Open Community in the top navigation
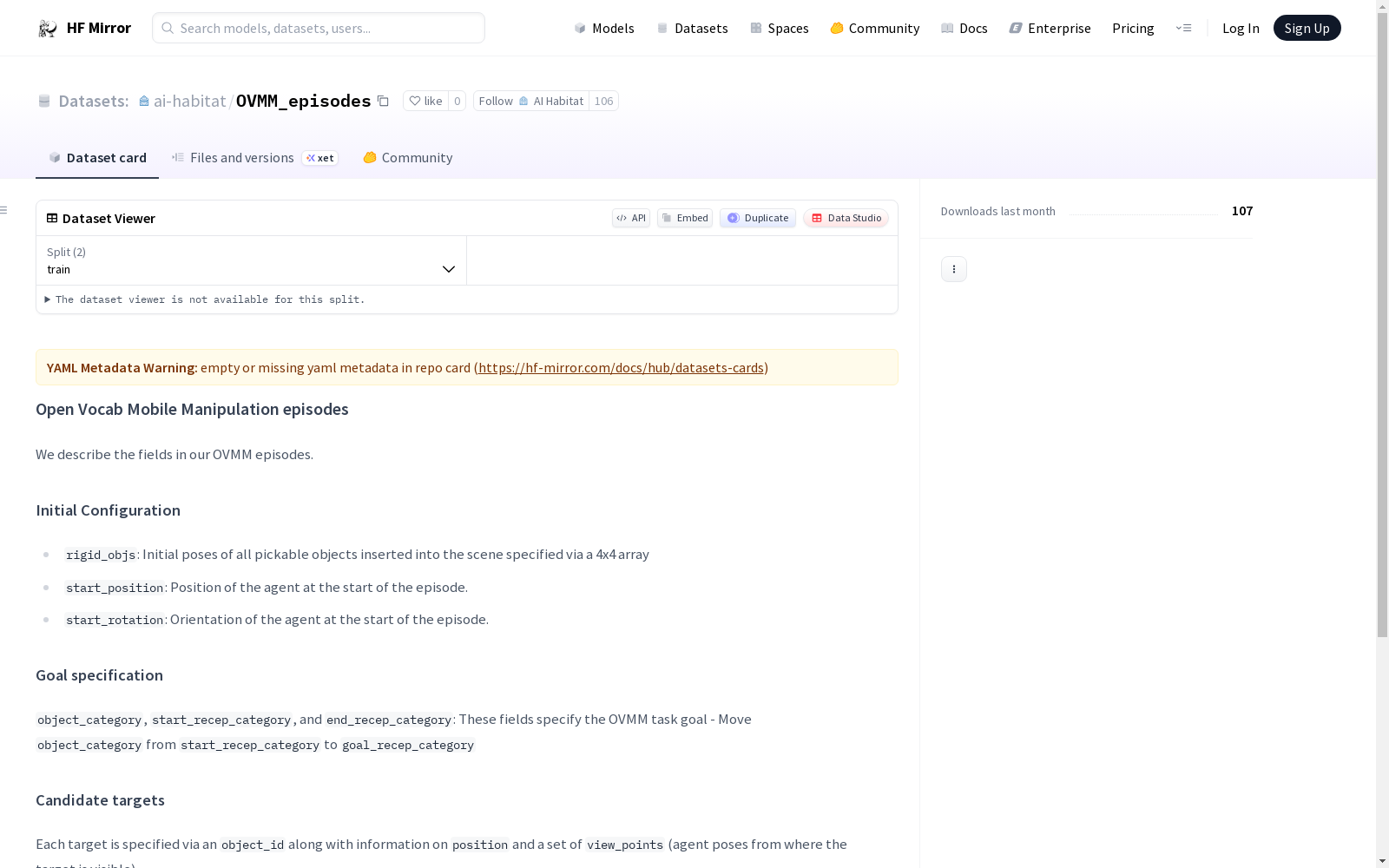Viewport: 1389px width, 868px height. point(875,28)
